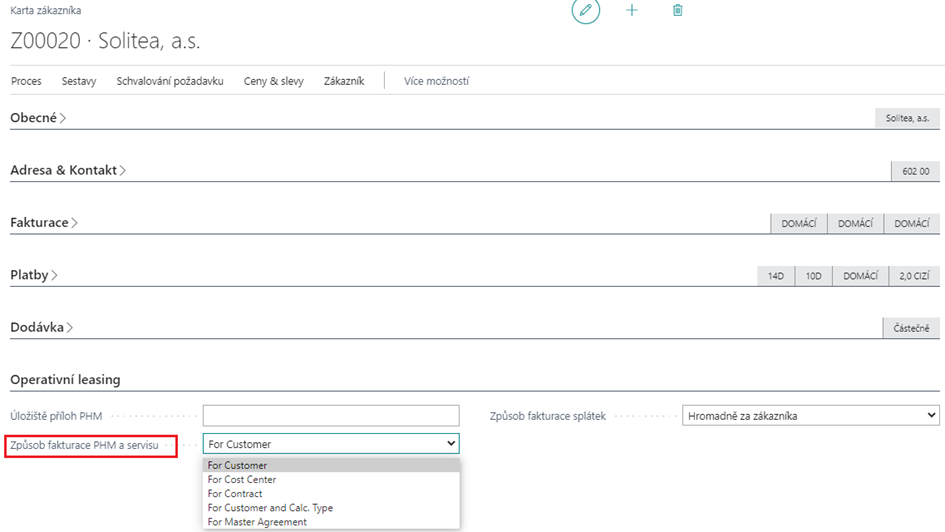The width and height of the screenshot is (945, 532).
Task: Open Schvalování požadavku menu
Action: point(170,81)
